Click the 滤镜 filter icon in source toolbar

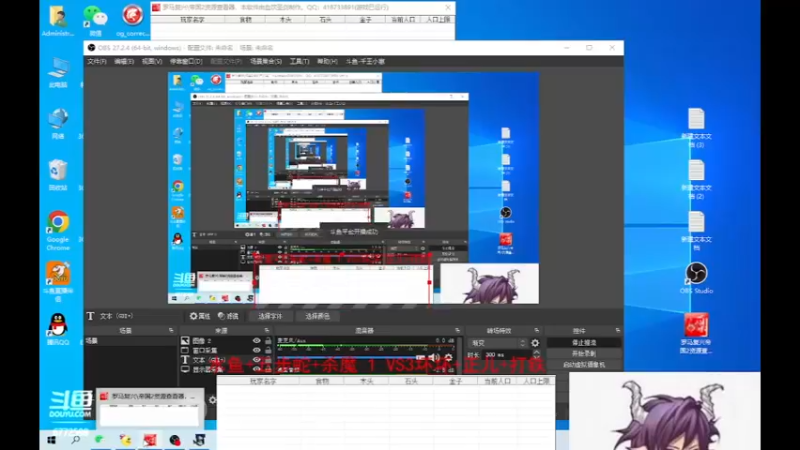coord(221,316)
